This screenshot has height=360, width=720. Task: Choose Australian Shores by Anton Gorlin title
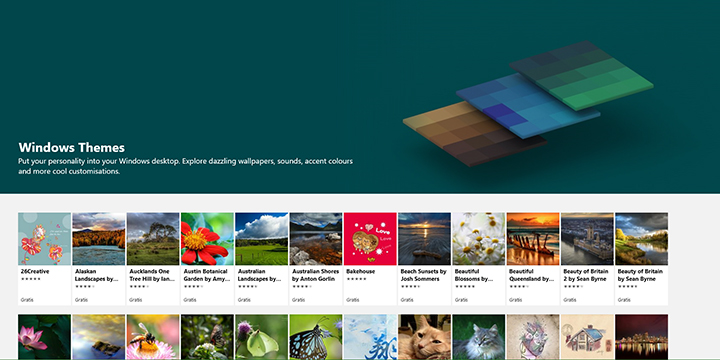point(315,275)
